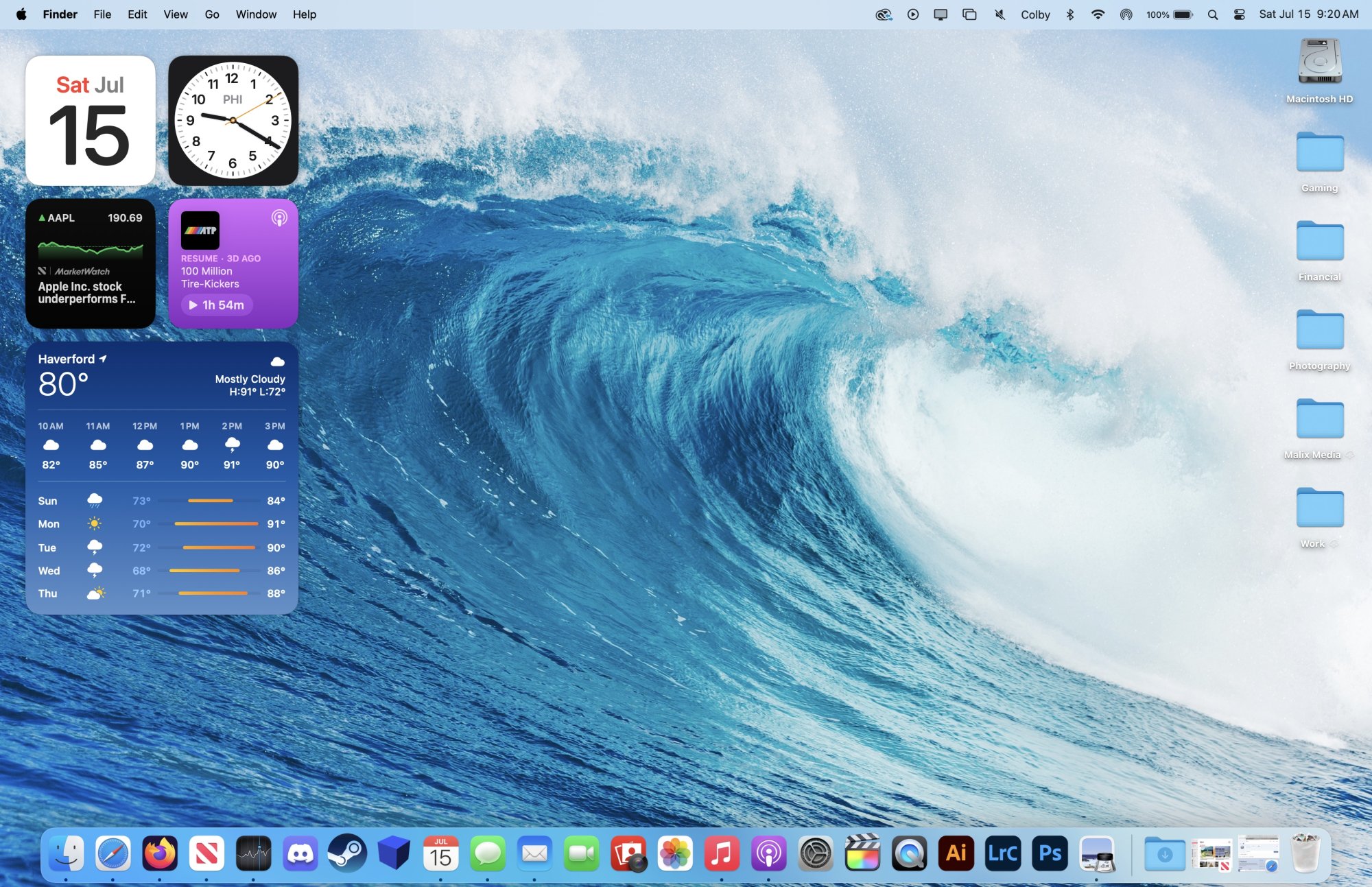Viewport: 1372px width, 887px height.
Task: Open the Trash in the Dock
Action: (x=1305, y=853)
